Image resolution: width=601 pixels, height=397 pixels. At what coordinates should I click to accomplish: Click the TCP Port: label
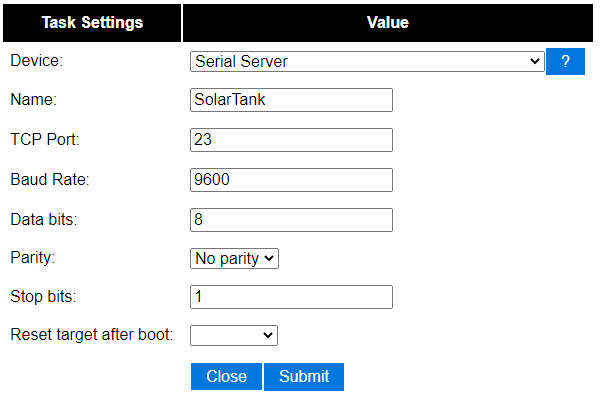point(45,139)
